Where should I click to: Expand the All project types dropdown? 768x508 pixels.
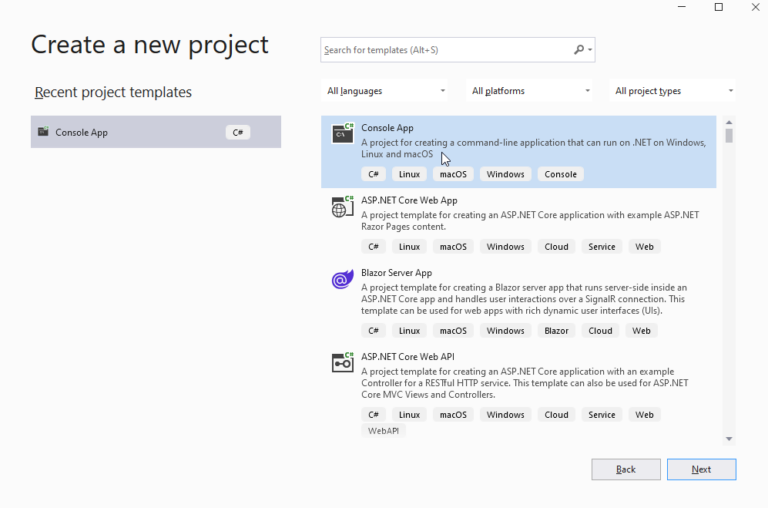673,91
